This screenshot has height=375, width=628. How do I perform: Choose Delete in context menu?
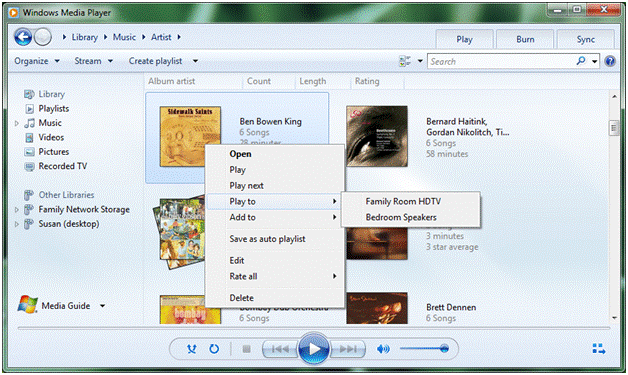coord(275,298)
